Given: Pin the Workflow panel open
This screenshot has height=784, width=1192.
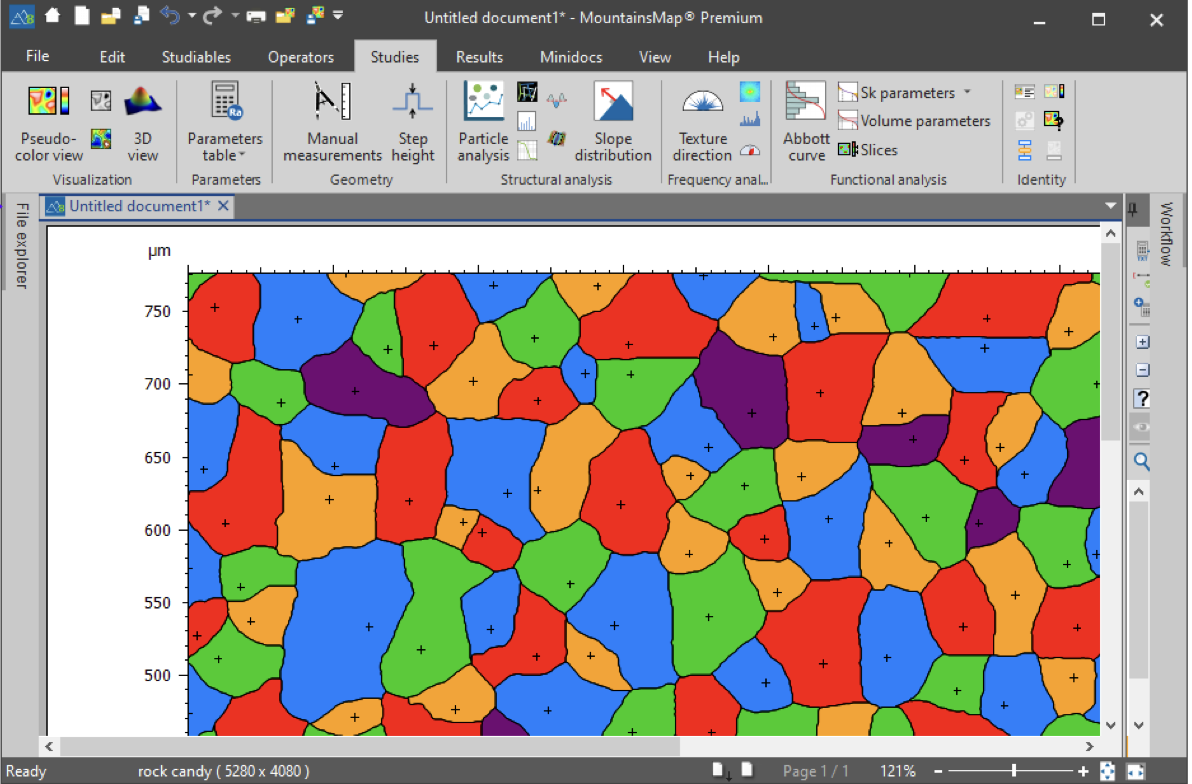Looking at the screenshot, I should tap(1131, 207).
